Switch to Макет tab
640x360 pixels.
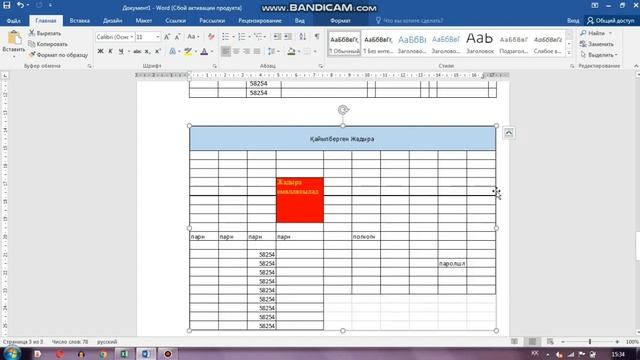[144, 20]
